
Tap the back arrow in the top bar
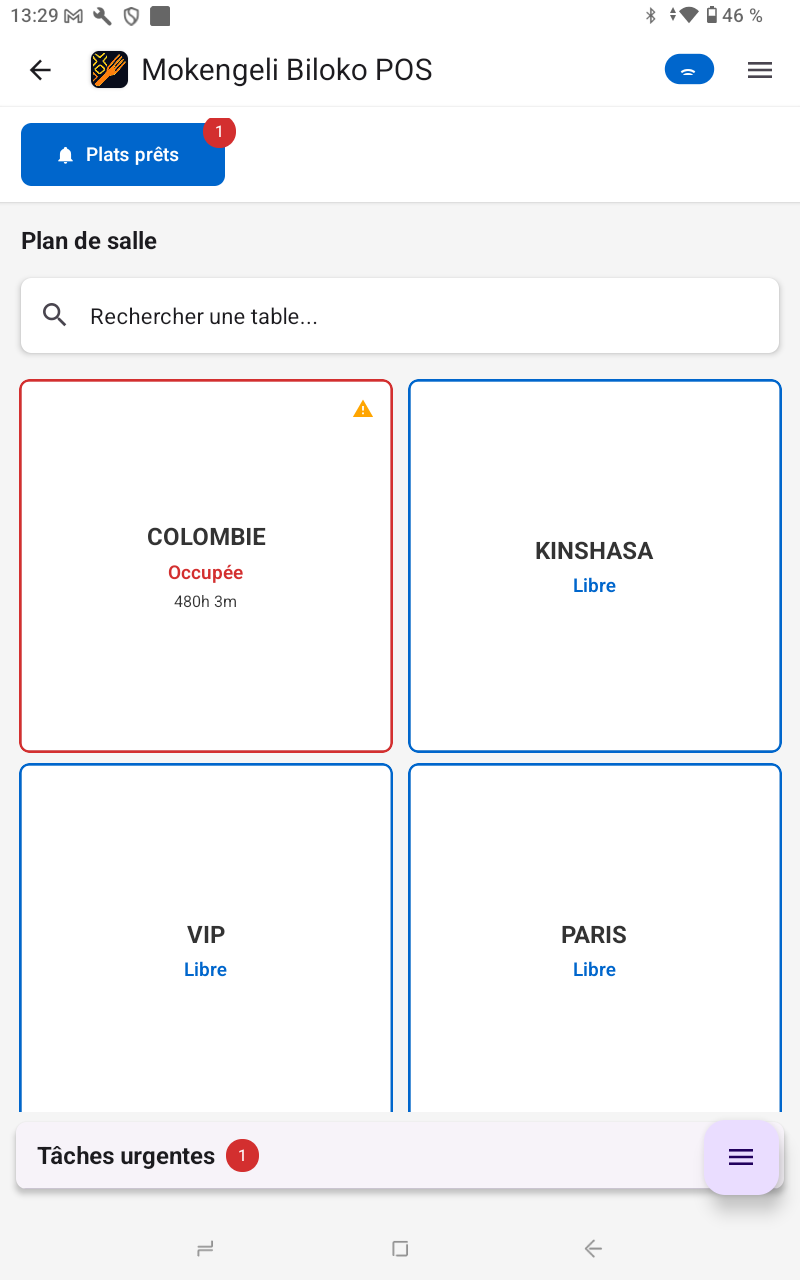(39, 69)
